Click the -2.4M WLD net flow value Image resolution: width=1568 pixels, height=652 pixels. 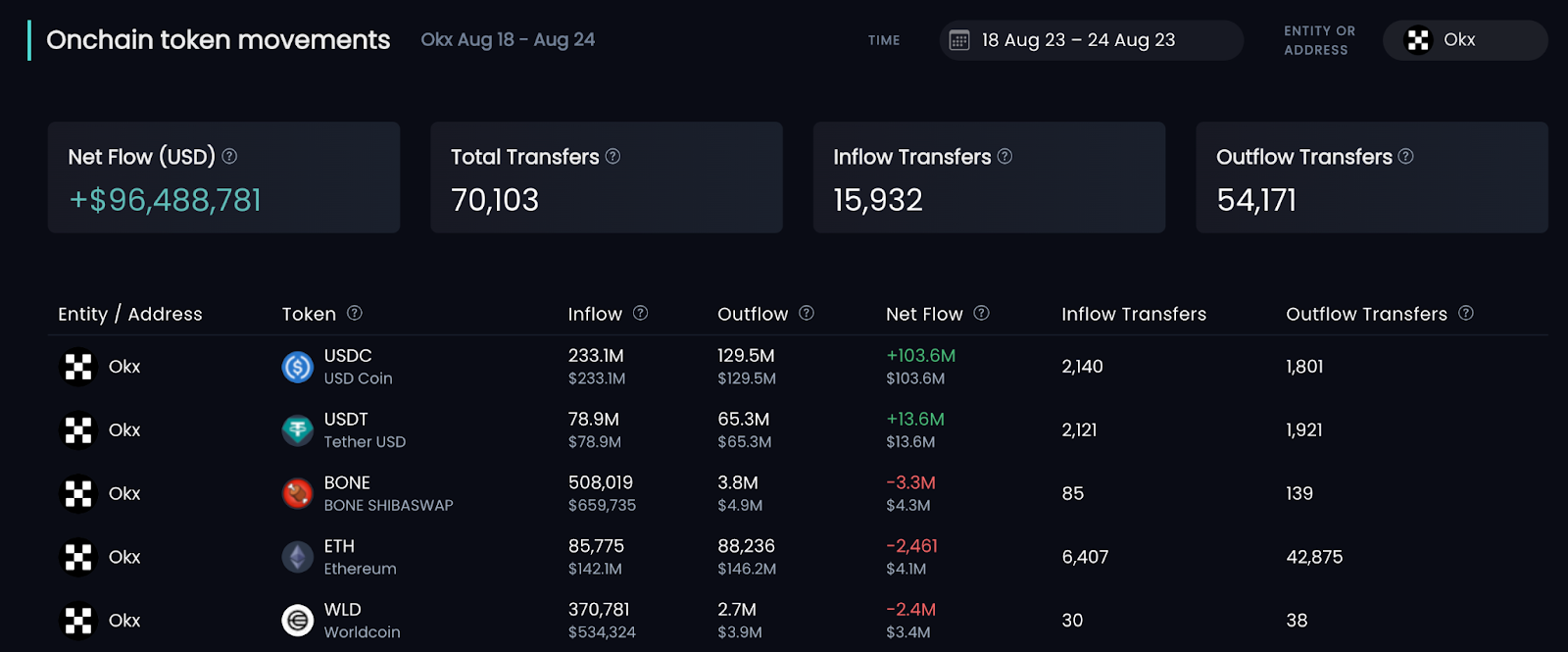[910, 610]
